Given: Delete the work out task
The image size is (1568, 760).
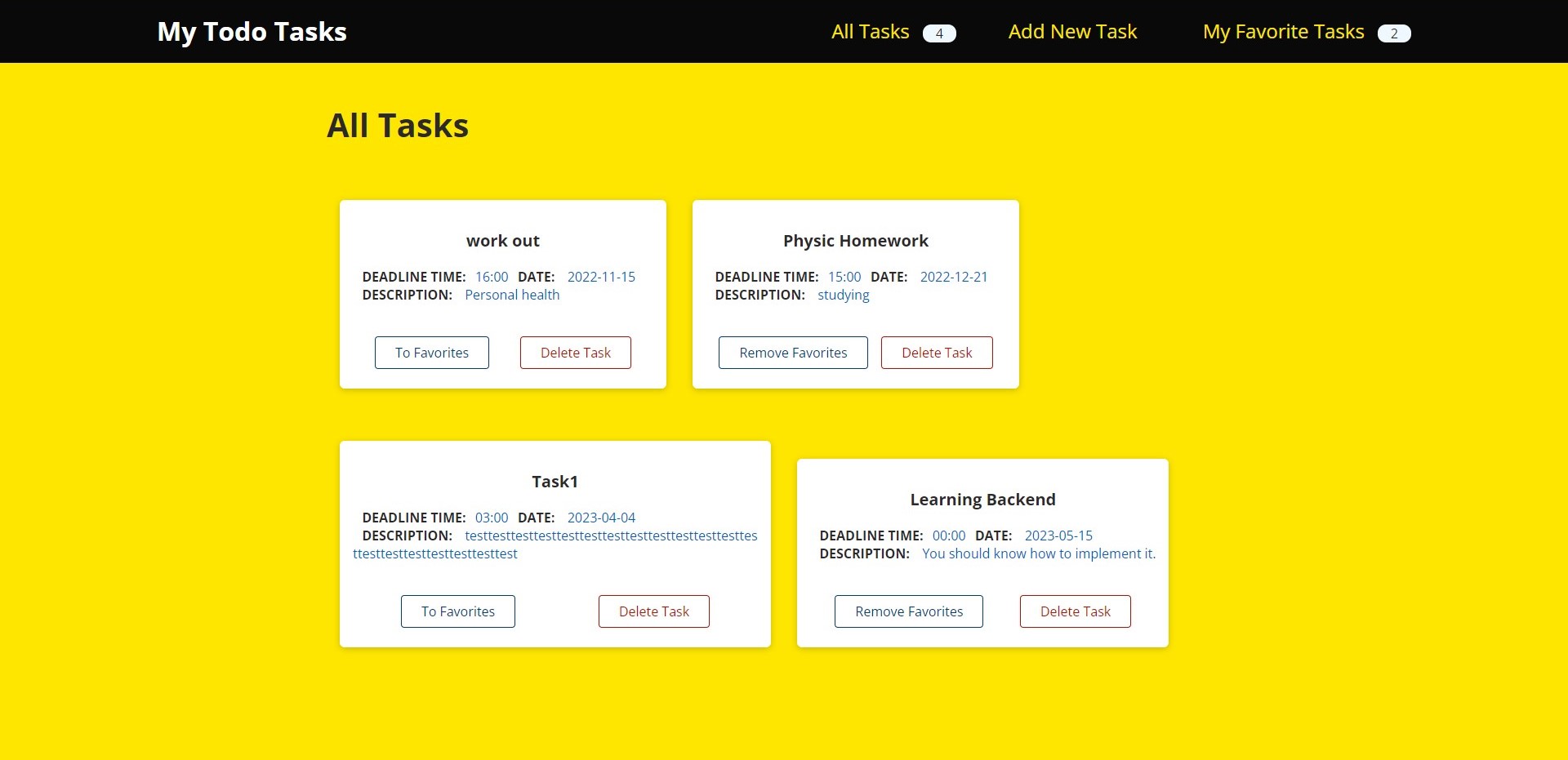Looking at the screenshot, I should [575, 352].
